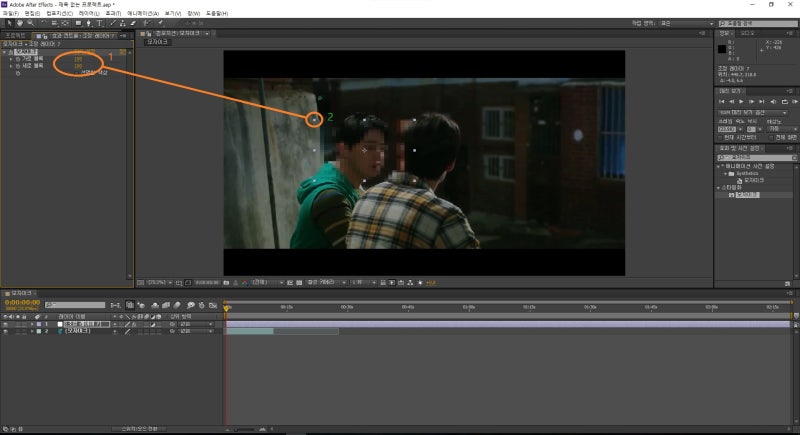Select the Zoom magnifier tool

[x=31, y=23]
